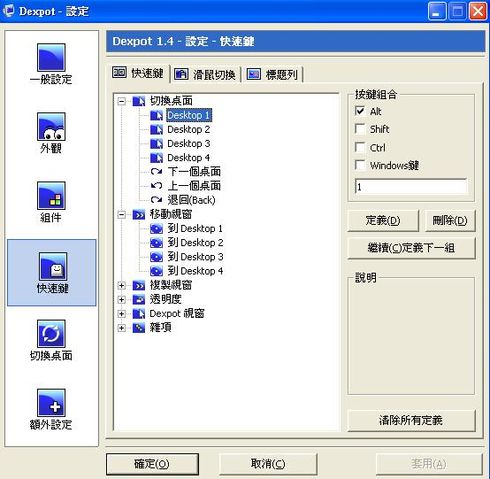Open the 外觀 sidebar icon
Image resolution: width=490 pixels, height=479 pixels.
pos(51,126)
